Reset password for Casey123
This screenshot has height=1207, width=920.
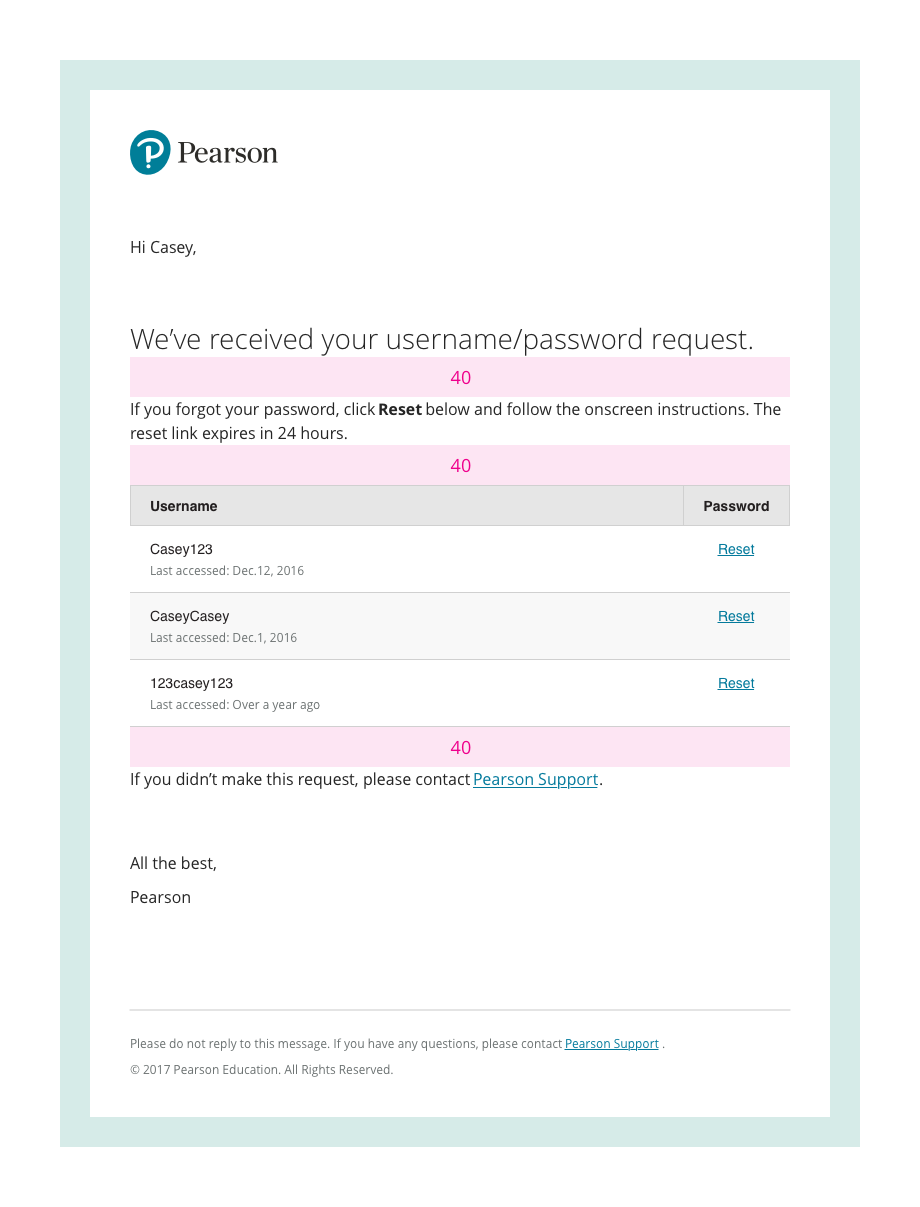(736, 549)
